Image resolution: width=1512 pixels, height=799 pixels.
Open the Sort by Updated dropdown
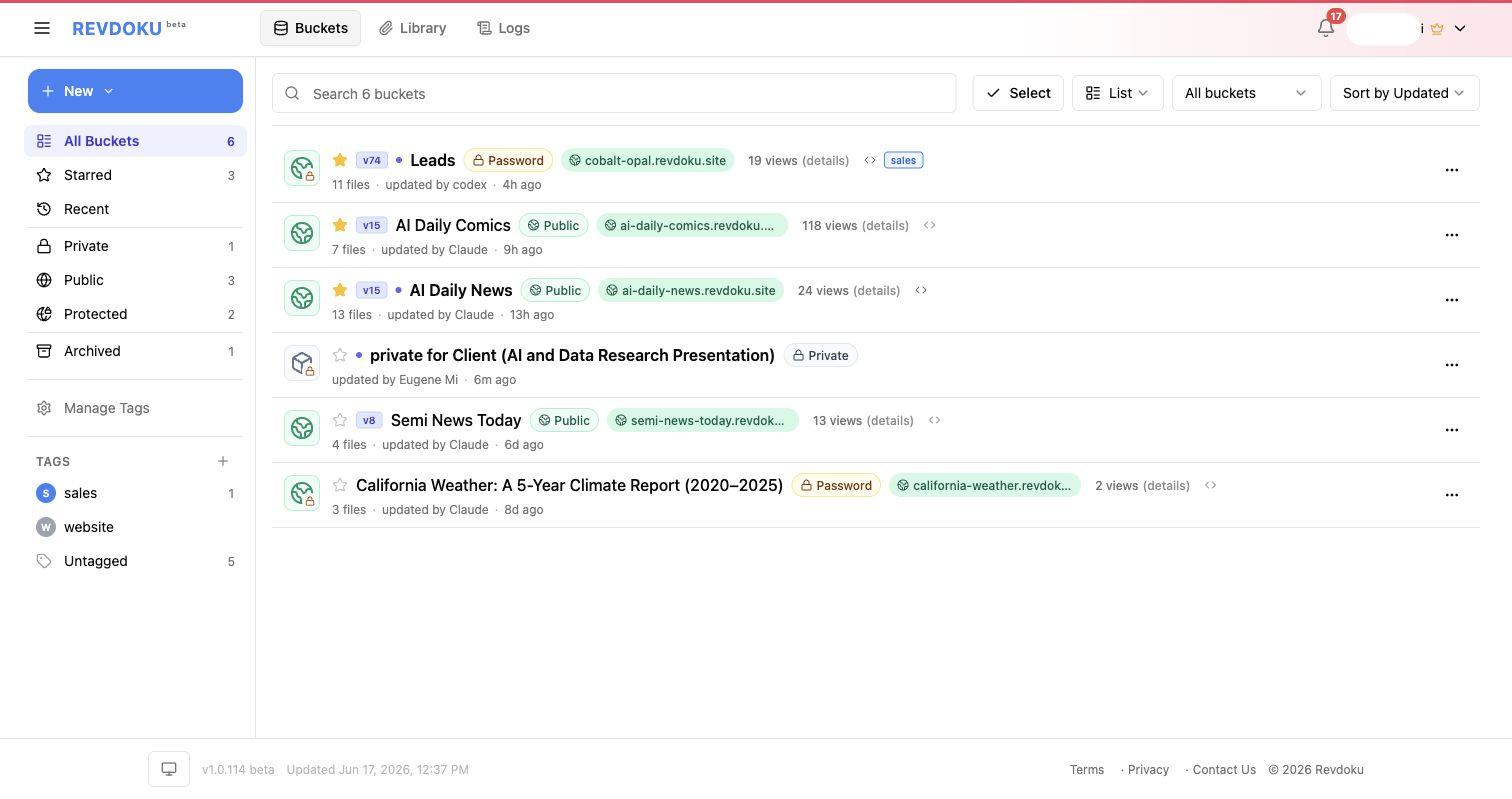(x=1404, y=93)
